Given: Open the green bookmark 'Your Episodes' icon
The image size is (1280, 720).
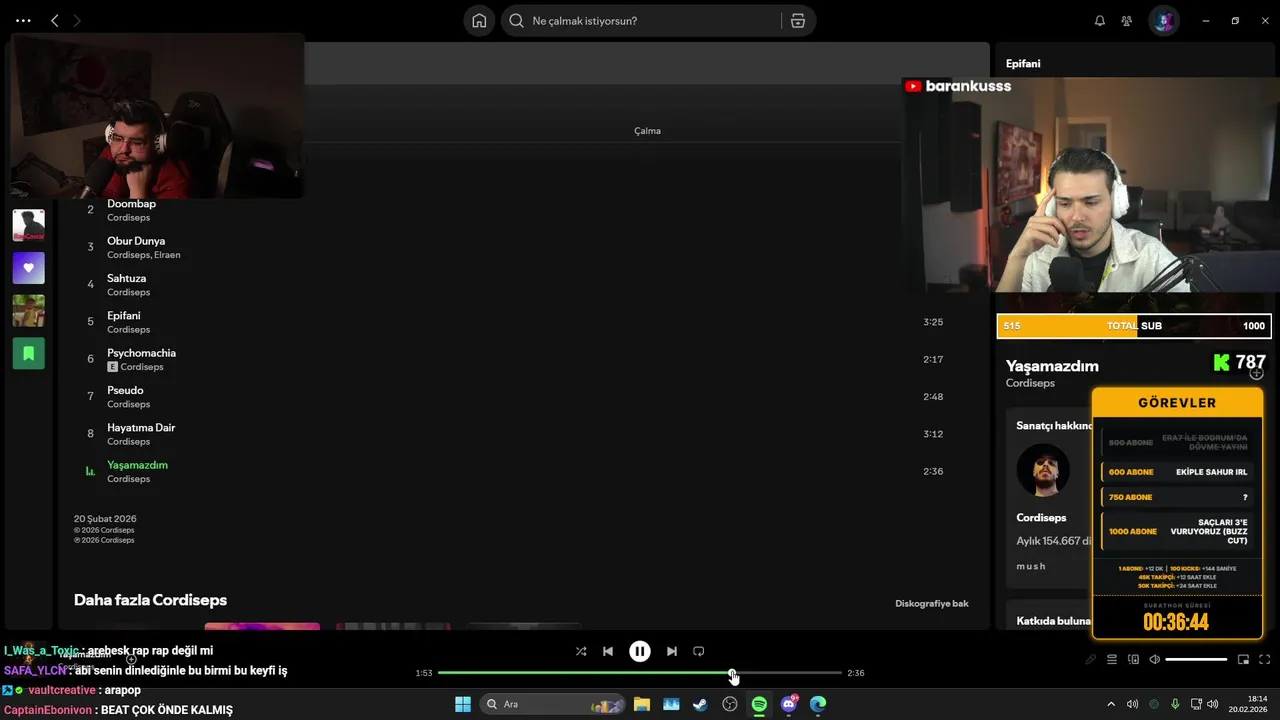Looking at the screenshot, I should click(28, 353).
